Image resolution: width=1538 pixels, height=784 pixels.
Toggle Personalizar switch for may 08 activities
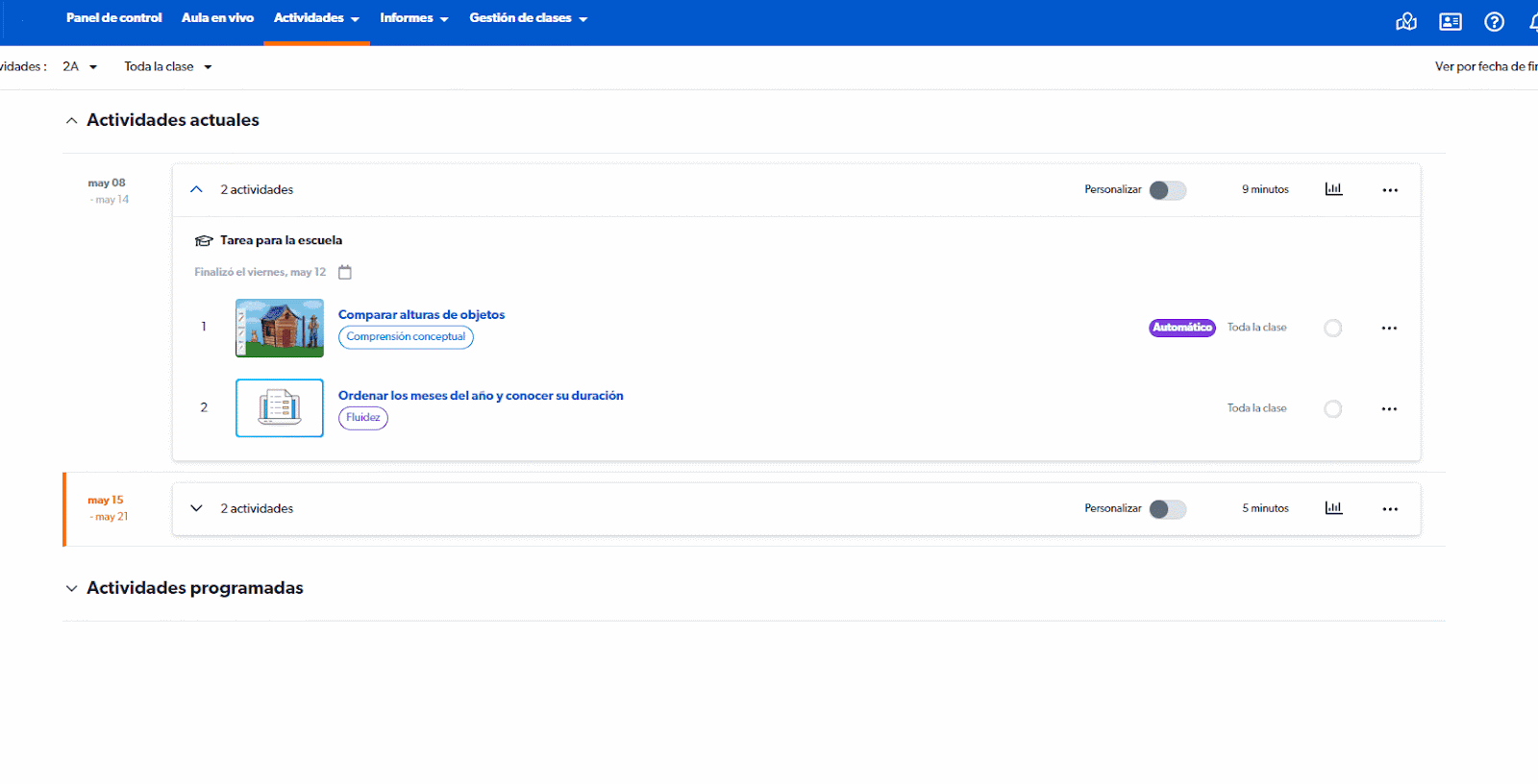point(1168,190)
